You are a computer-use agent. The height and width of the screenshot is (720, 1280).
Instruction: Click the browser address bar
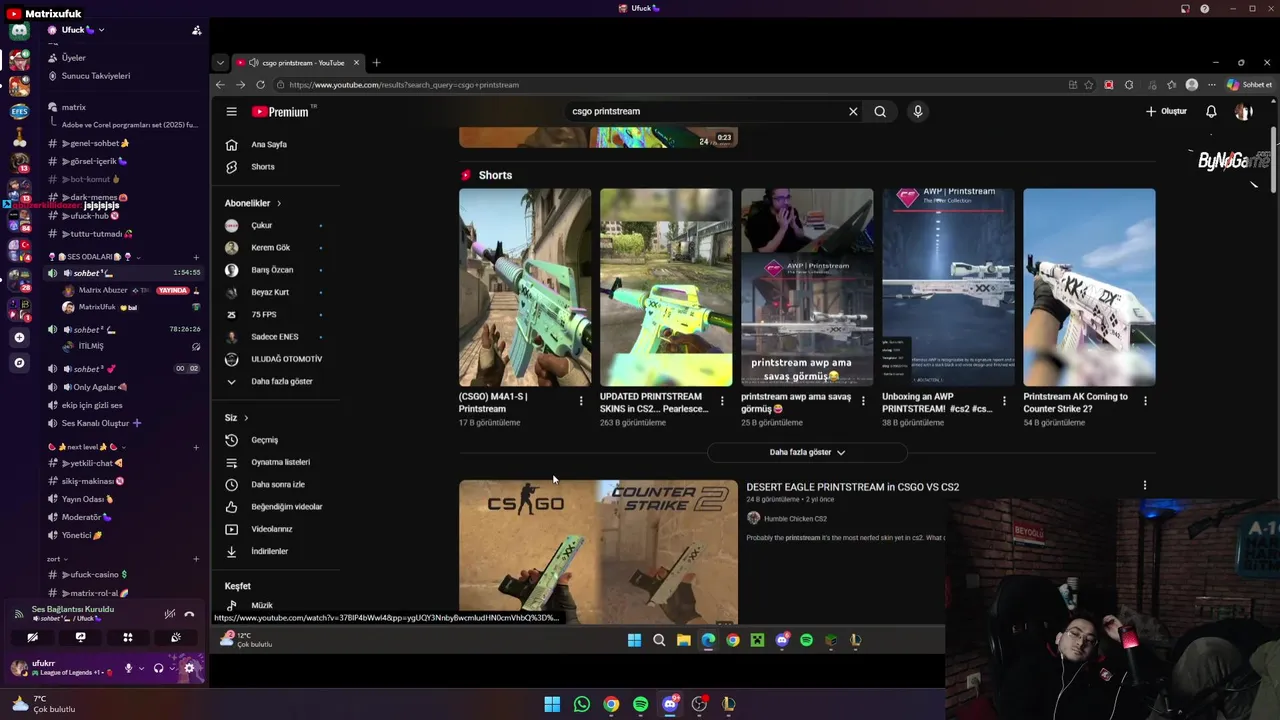tap(670, 85)
